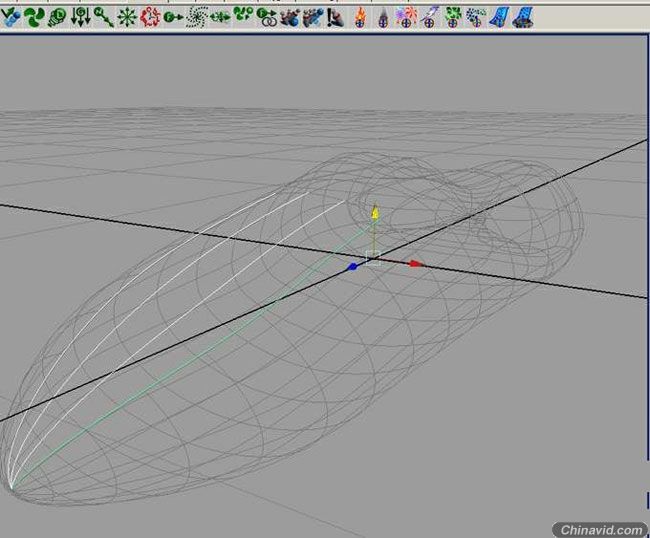Click the blue cloth on base icon
650x538 pixels.
point(523,17)
